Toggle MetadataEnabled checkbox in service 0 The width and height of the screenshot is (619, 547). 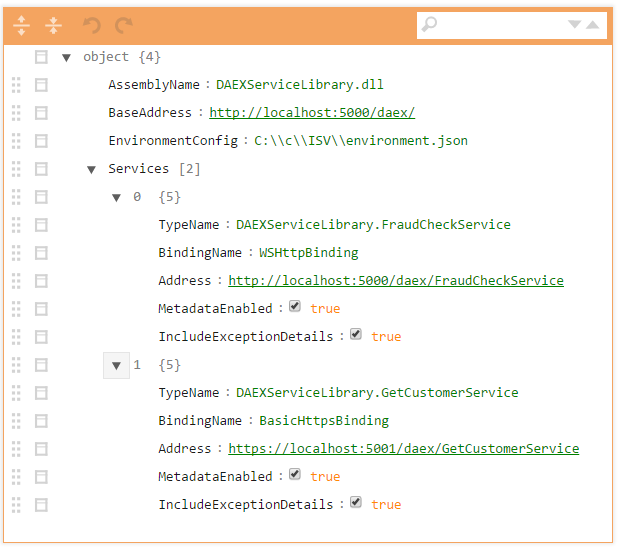[x=294, y=308]
